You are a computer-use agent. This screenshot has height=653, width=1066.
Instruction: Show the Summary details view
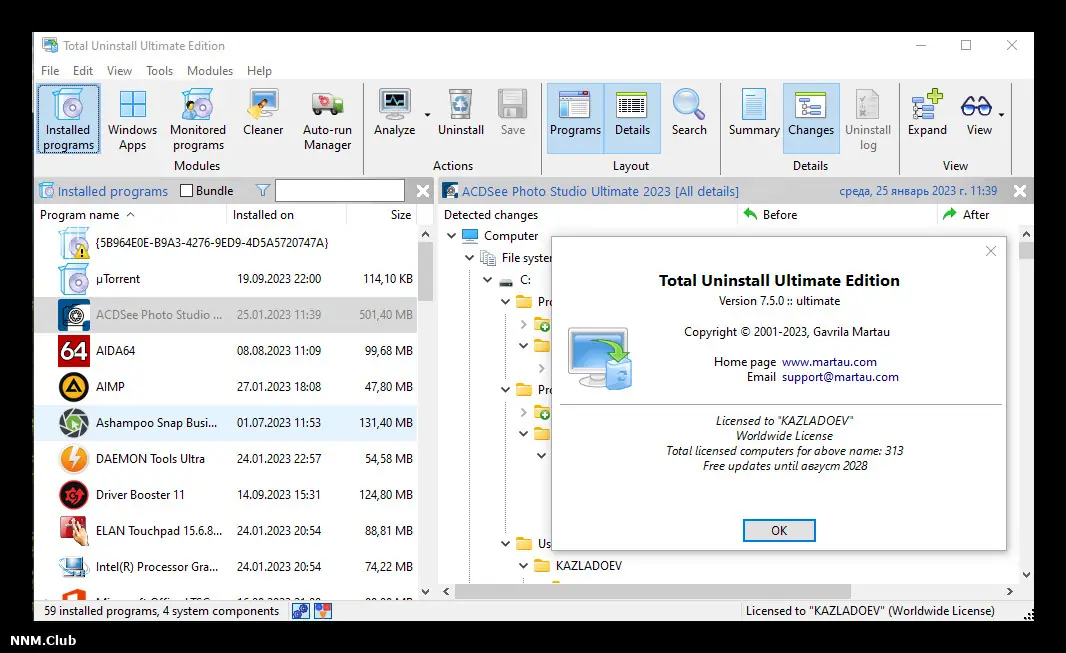[x=754, y=113]
